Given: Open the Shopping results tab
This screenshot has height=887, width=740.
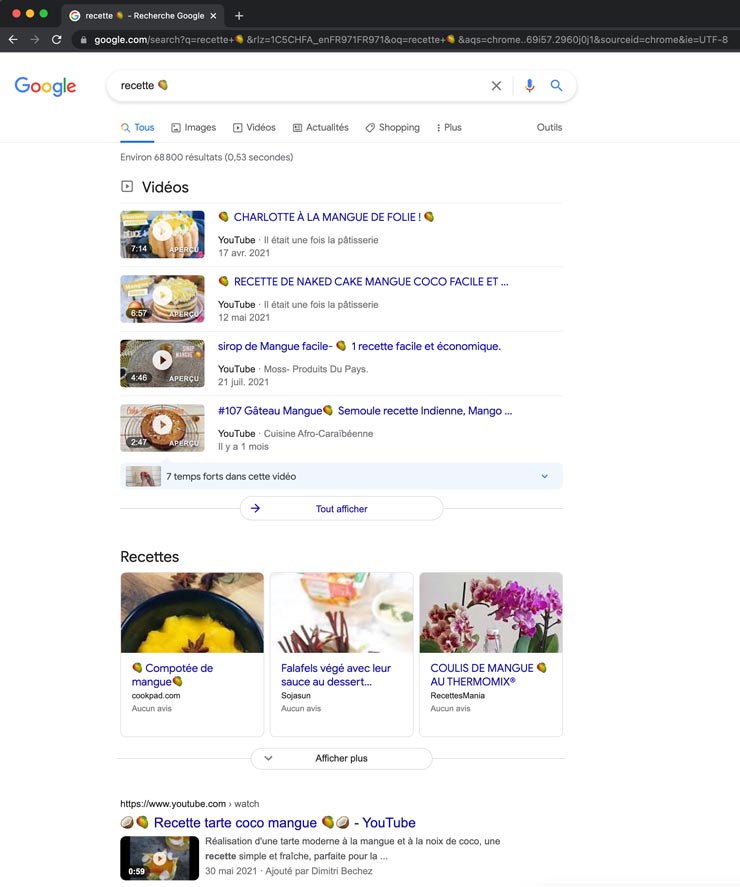Looking at the screenshot, I should point(393,127).
